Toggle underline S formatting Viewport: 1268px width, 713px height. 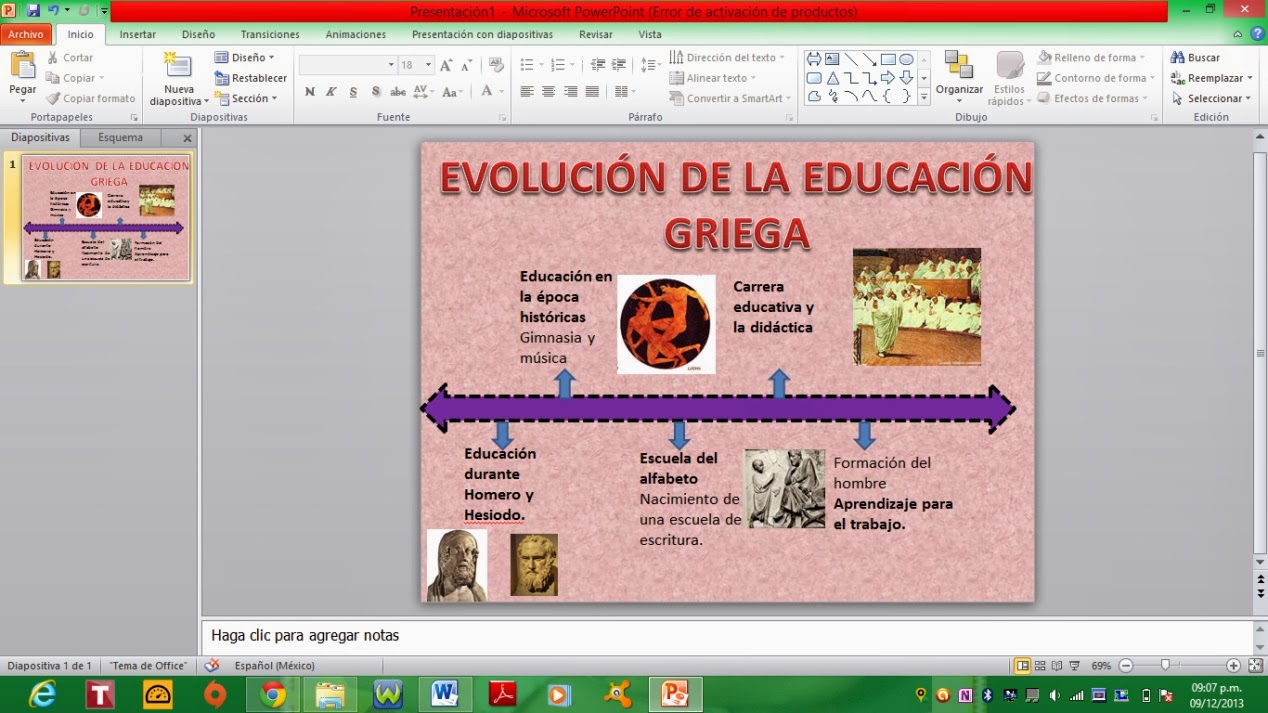coord(352,91)
